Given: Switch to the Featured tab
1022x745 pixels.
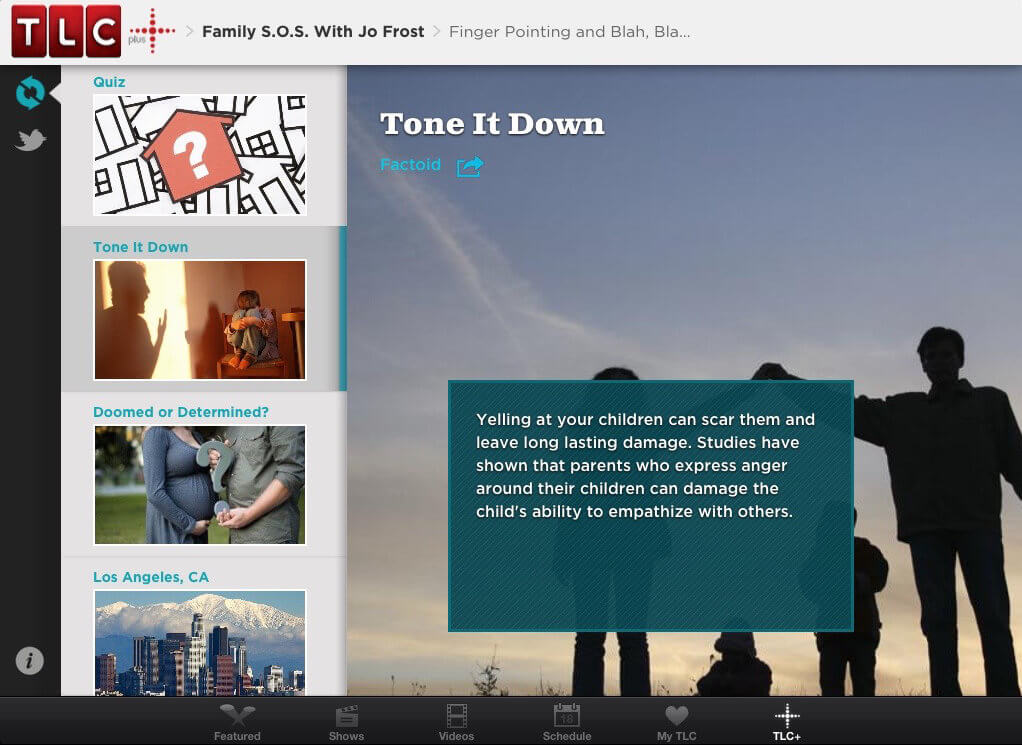Looking at the screenshot, I should (x=237, y=722).
